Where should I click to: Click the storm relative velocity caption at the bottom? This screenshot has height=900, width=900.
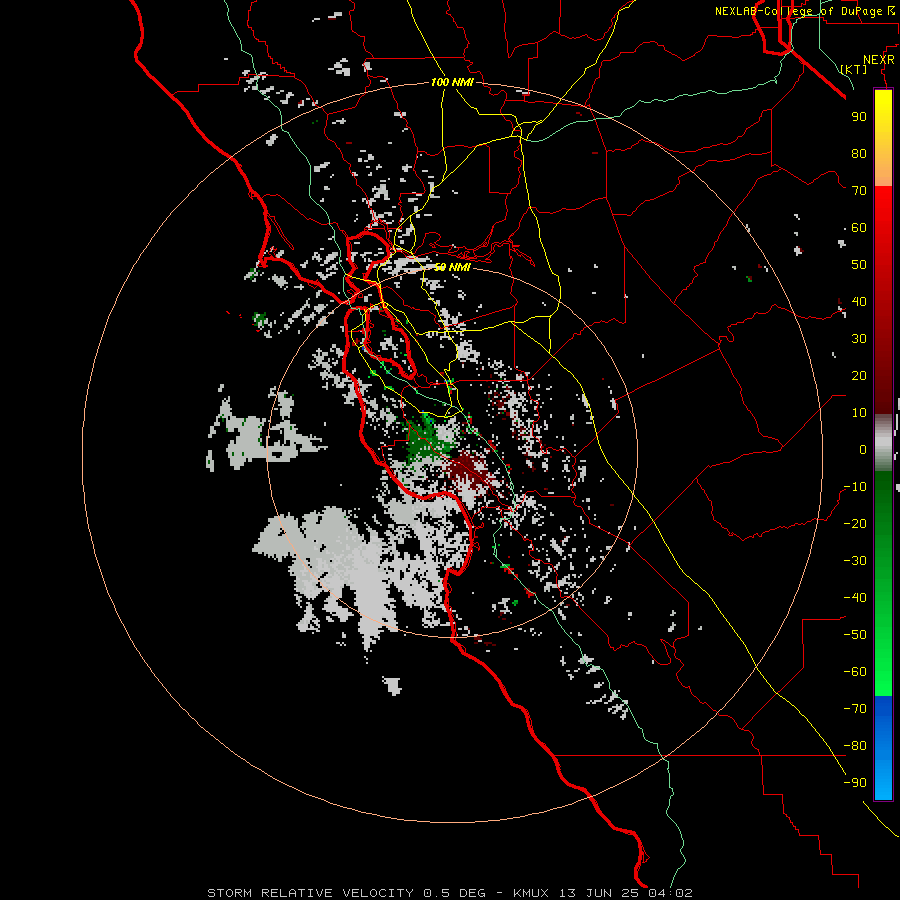[x=450, y=893]
